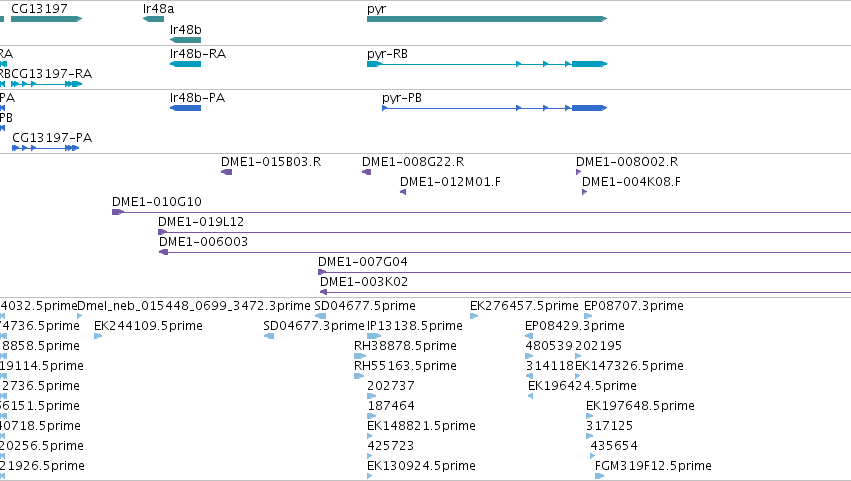Click the 314118 feature label
851x481 pixels.
tap(549, 366)
